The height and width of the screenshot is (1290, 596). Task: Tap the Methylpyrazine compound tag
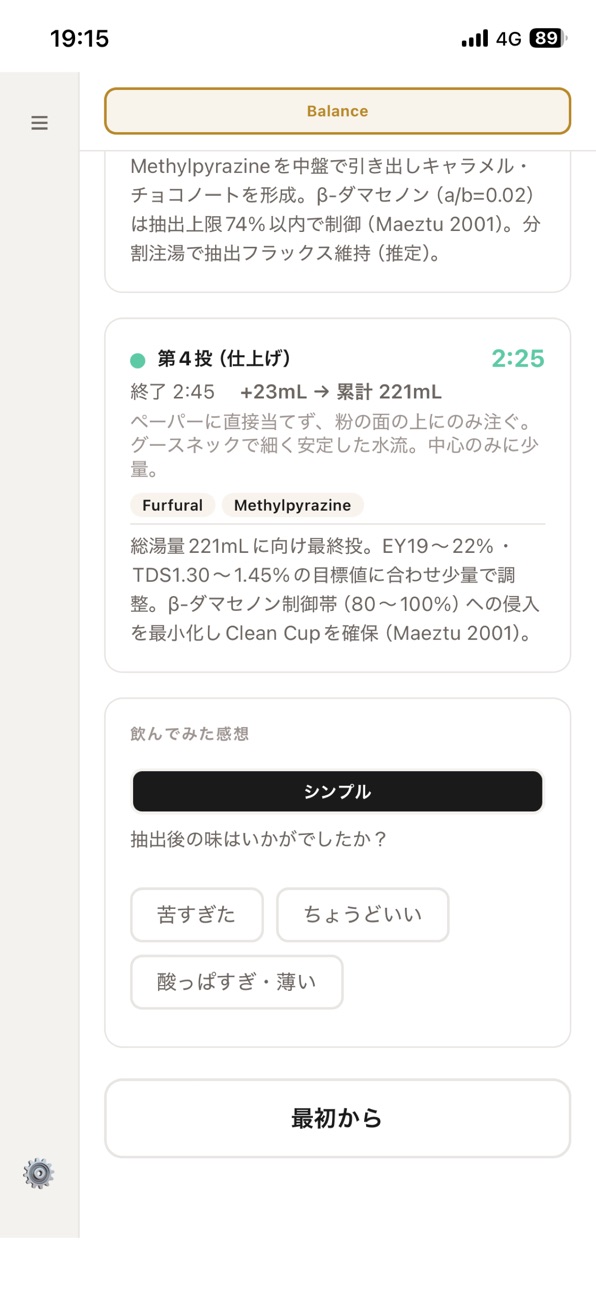pyautogui.click(x=292, y=505)
